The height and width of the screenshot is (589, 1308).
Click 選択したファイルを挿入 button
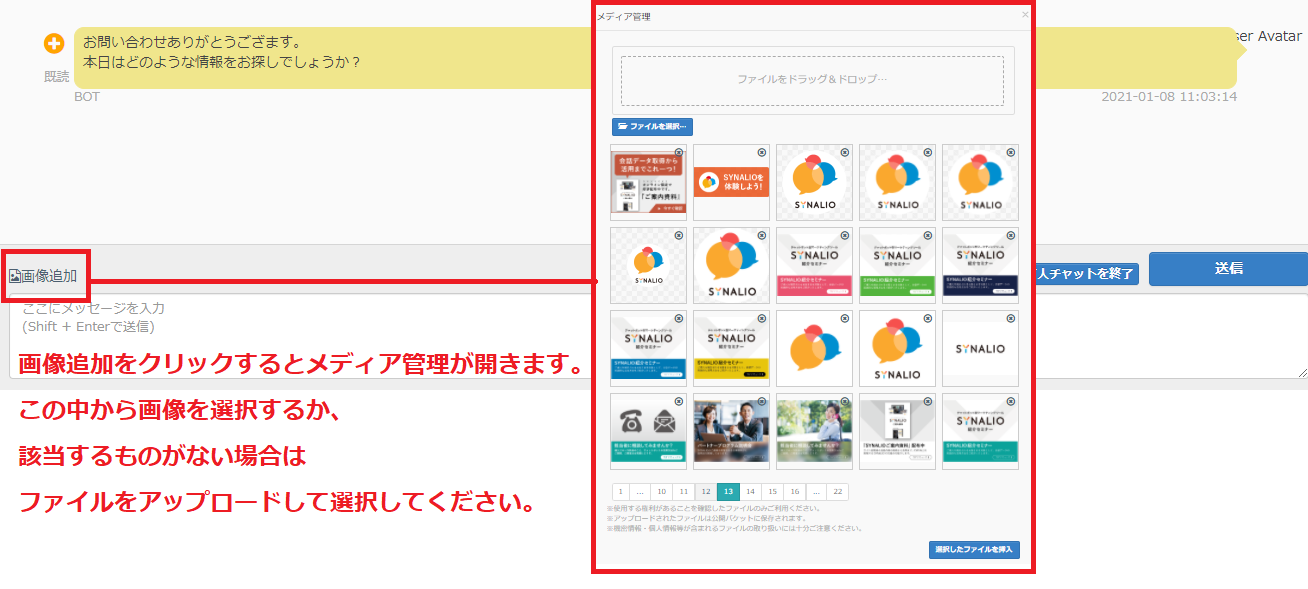pos(974,550)
